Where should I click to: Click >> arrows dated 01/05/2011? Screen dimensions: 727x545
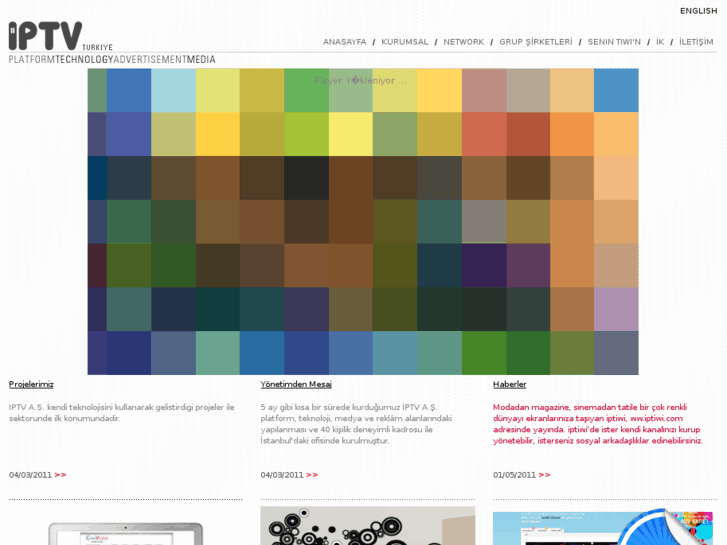[544, 474]
